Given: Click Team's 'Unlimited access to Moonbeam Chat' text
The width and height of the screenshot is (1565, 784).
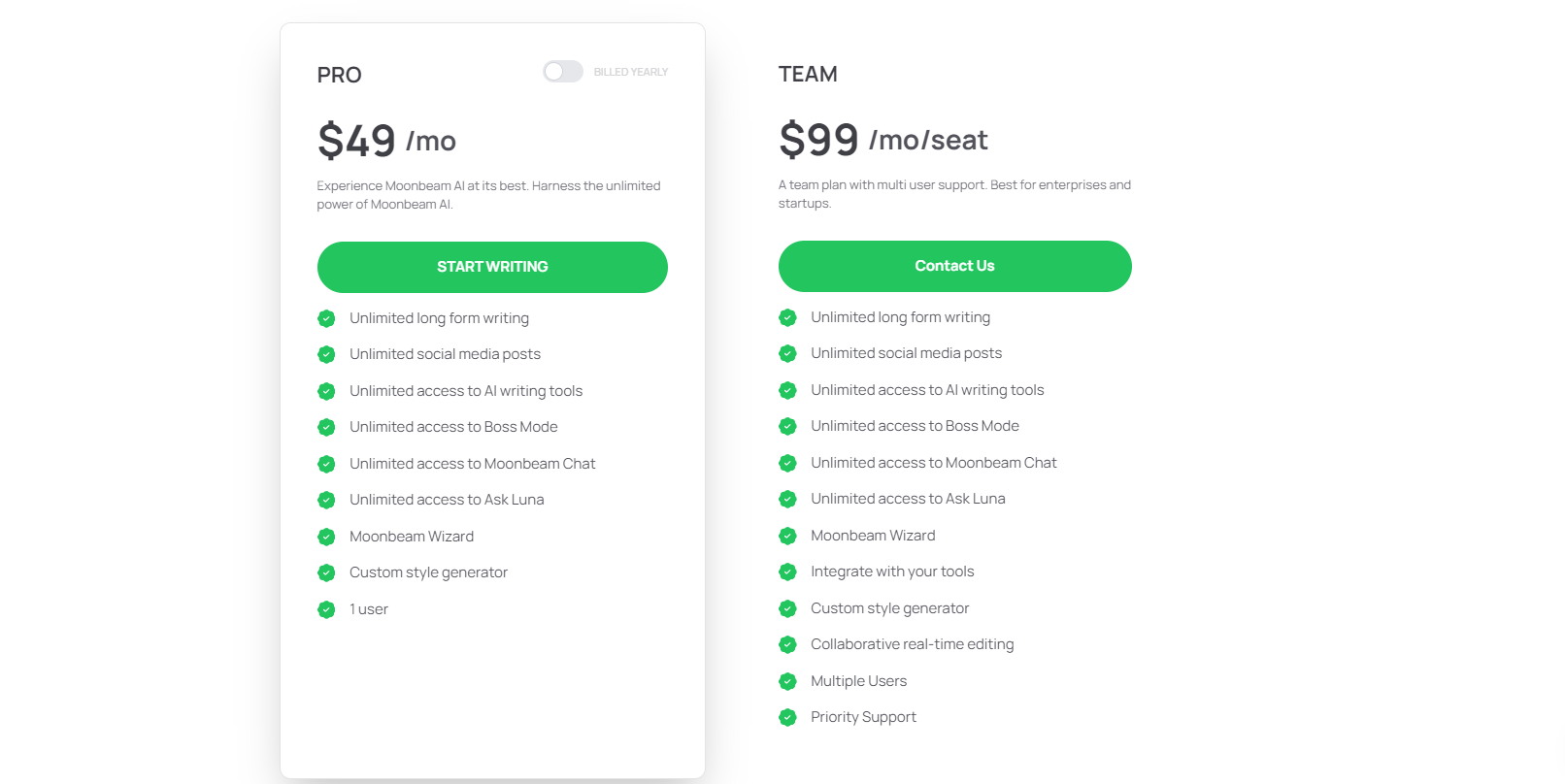Looking at the screenshot, I should [933, 463].
